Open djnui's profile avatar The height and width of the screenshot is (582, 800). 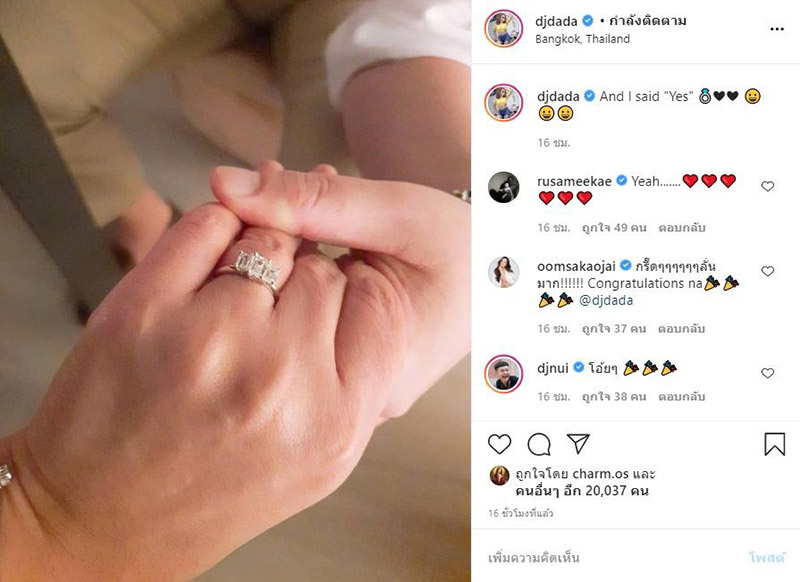tap(504, 374)
